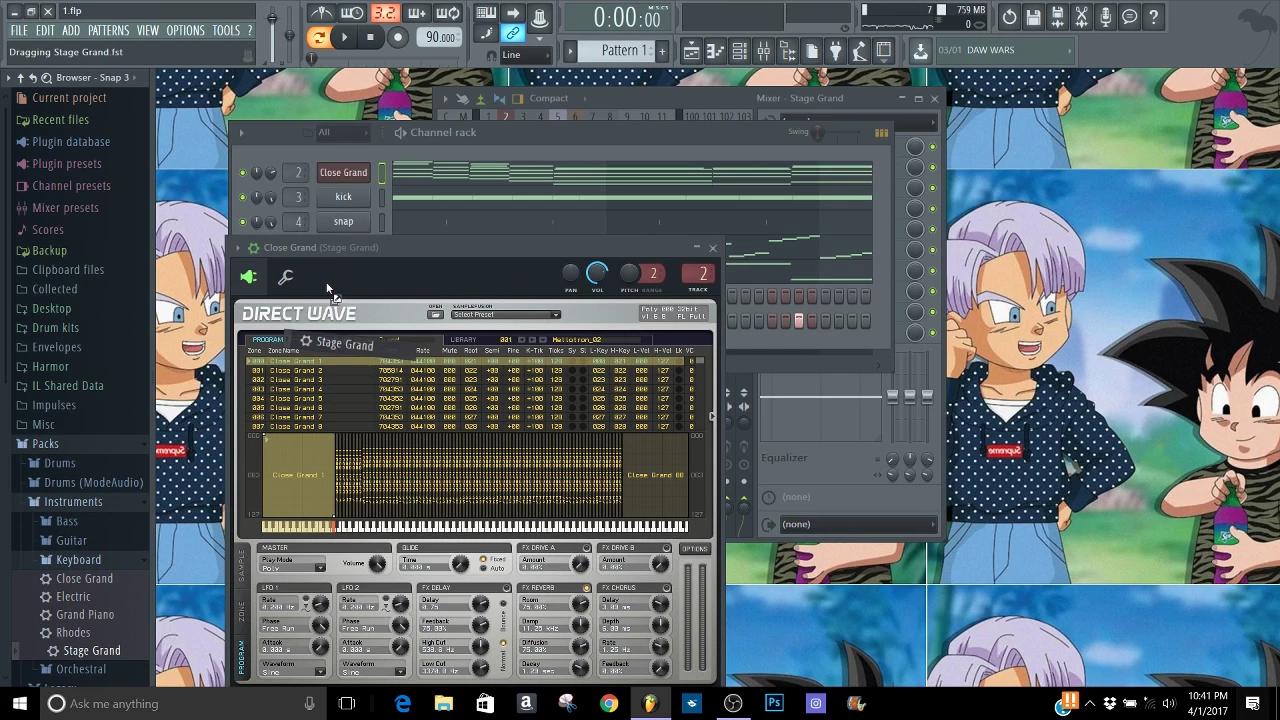Viewport: 1280px width, 720px height.
Task: Expand the Mixer presets folder
Action: pos(65,208)
